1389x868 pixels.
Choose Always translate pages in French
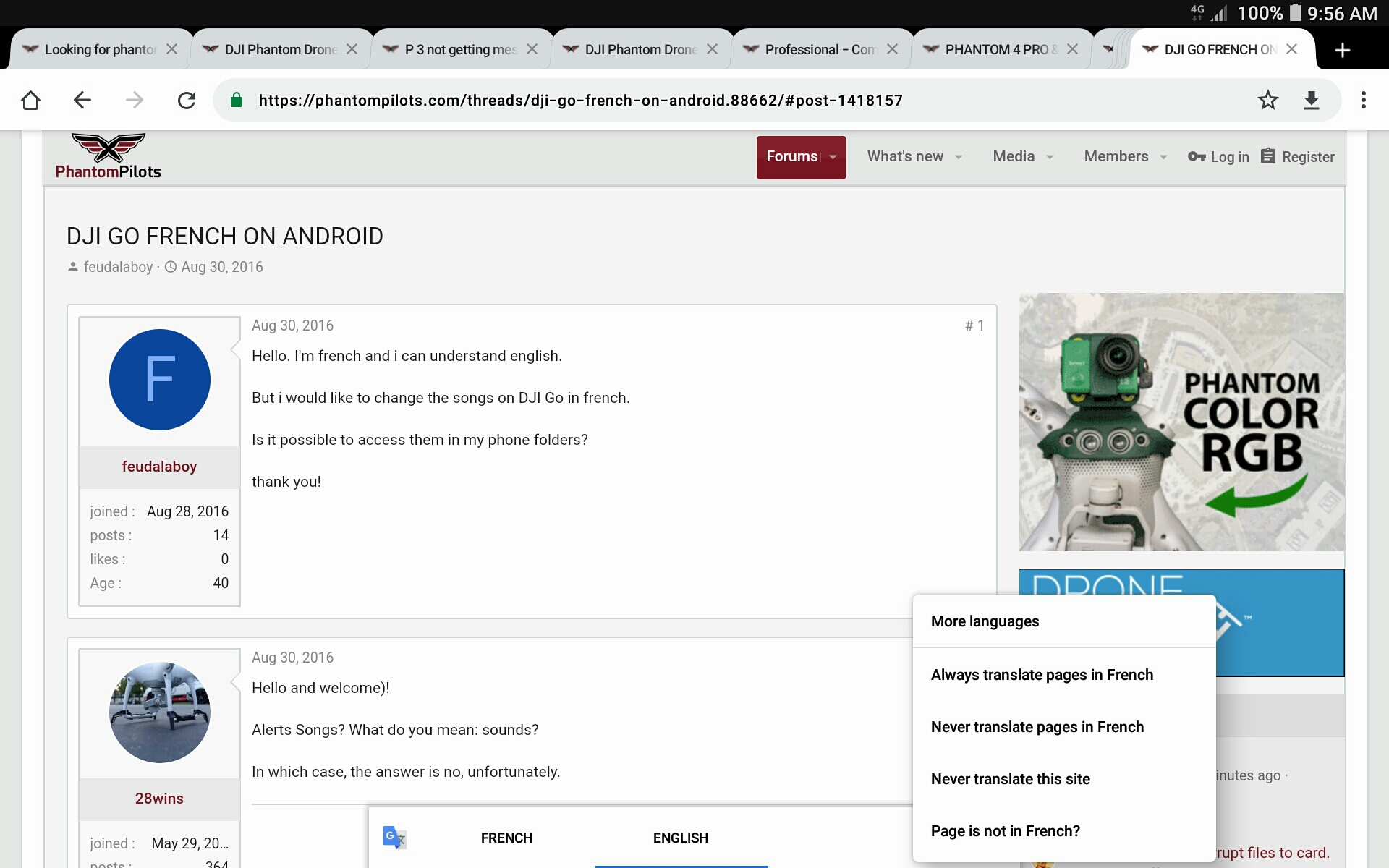click(x=1063, y=675)
